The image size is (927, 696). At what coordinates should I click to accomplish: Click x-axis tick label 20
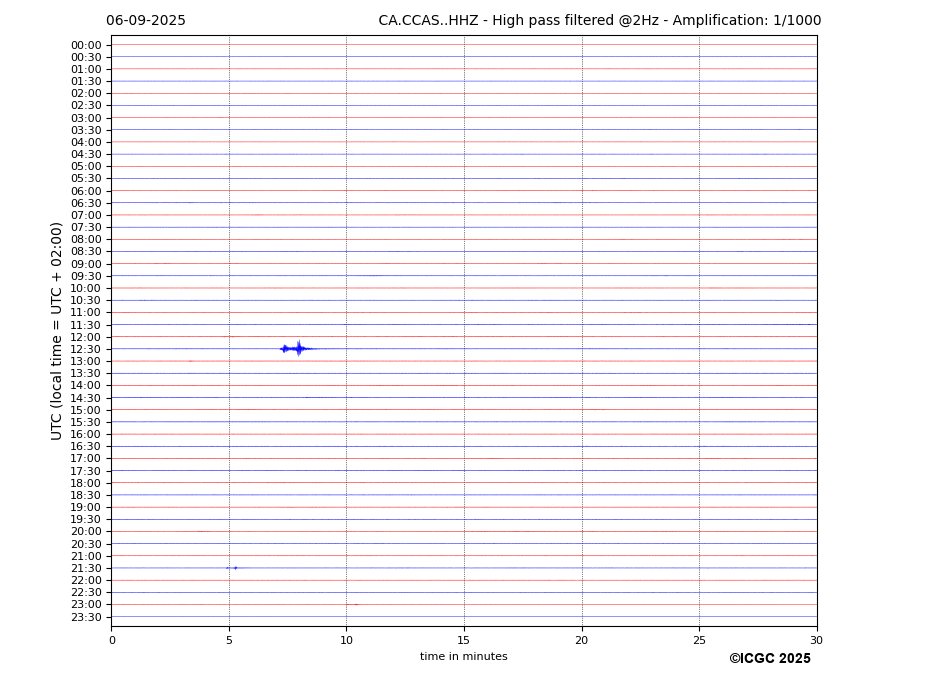point(582,640)
